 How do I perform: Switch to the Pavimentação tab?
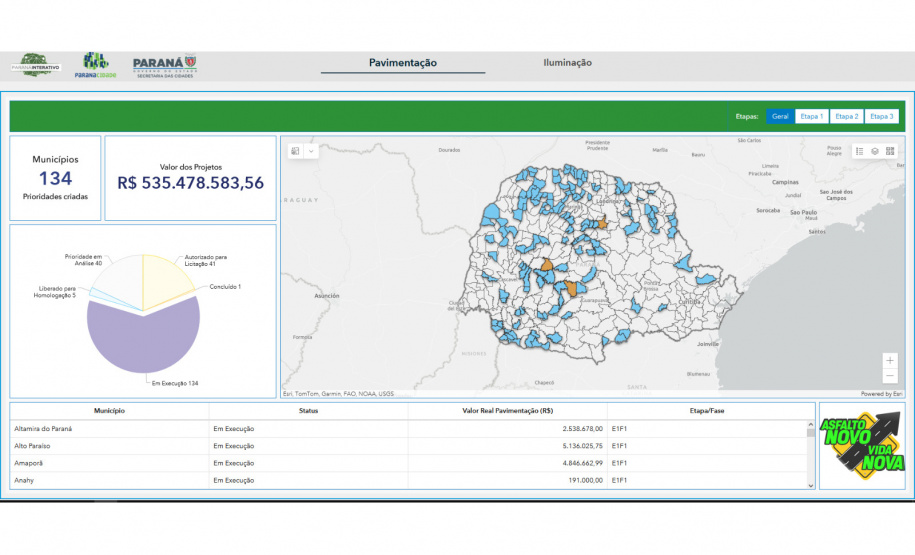[x=403, y=63]
